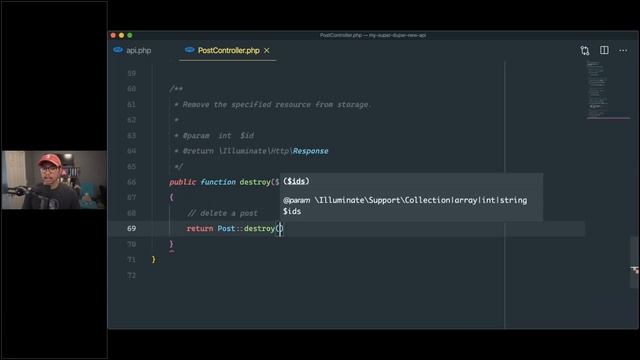Click line number 69 in the gutter
Screen dimensions: 640x360
[131, 229]
